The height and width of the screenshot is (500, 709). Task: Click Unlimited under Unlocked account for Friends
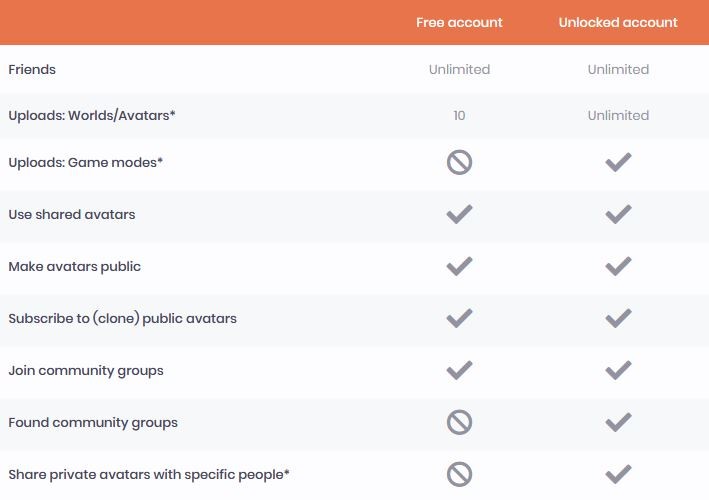click(618, 70)
